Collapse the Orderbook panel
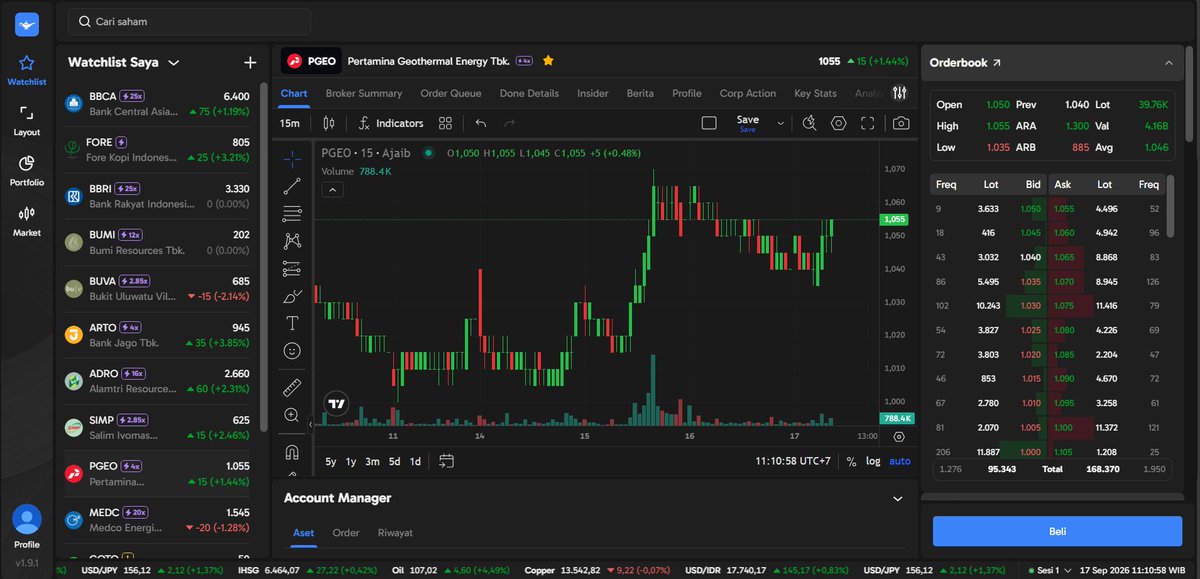Viewport: 1200px width, 579px height. [x=1169, y=63]
